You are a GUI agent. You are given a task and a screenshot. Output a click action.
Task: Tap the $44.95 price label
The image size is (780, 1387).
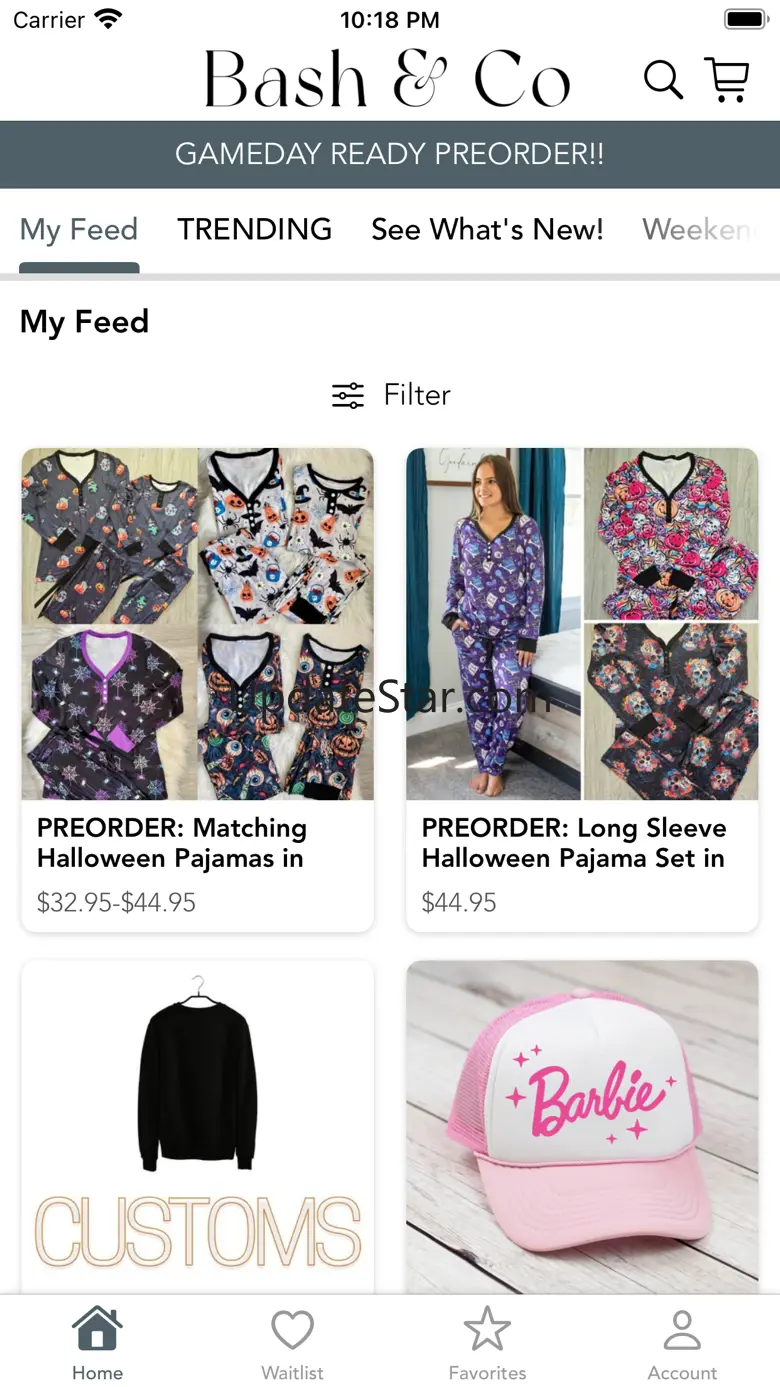(459, 903)
